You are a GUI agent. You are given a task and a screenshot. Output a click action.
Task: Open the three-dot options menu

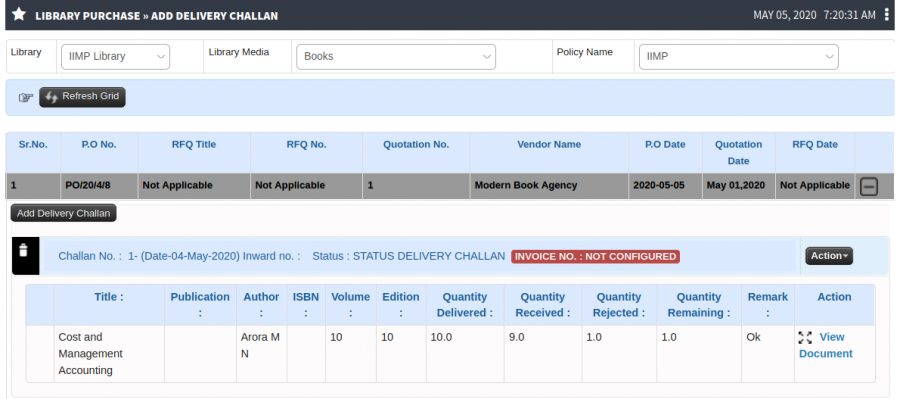[887, 15]
